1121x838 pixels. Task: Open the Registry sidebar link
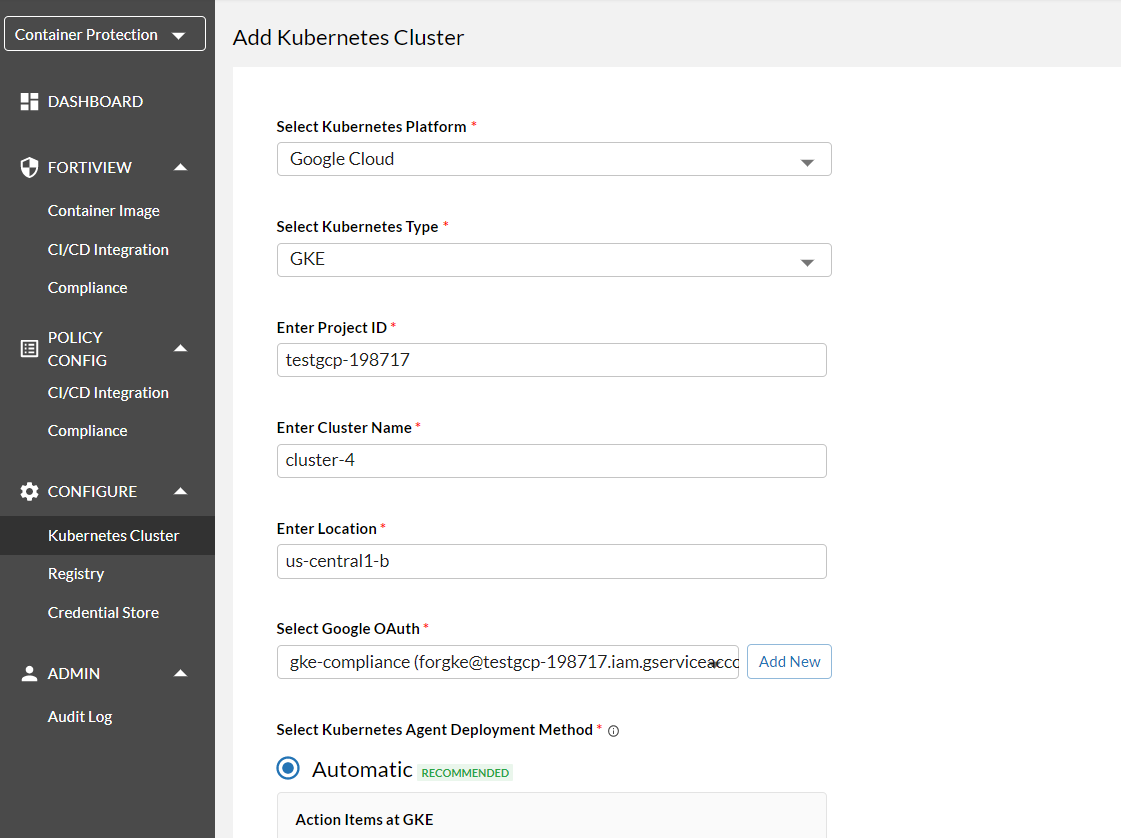tap(76, 574)
